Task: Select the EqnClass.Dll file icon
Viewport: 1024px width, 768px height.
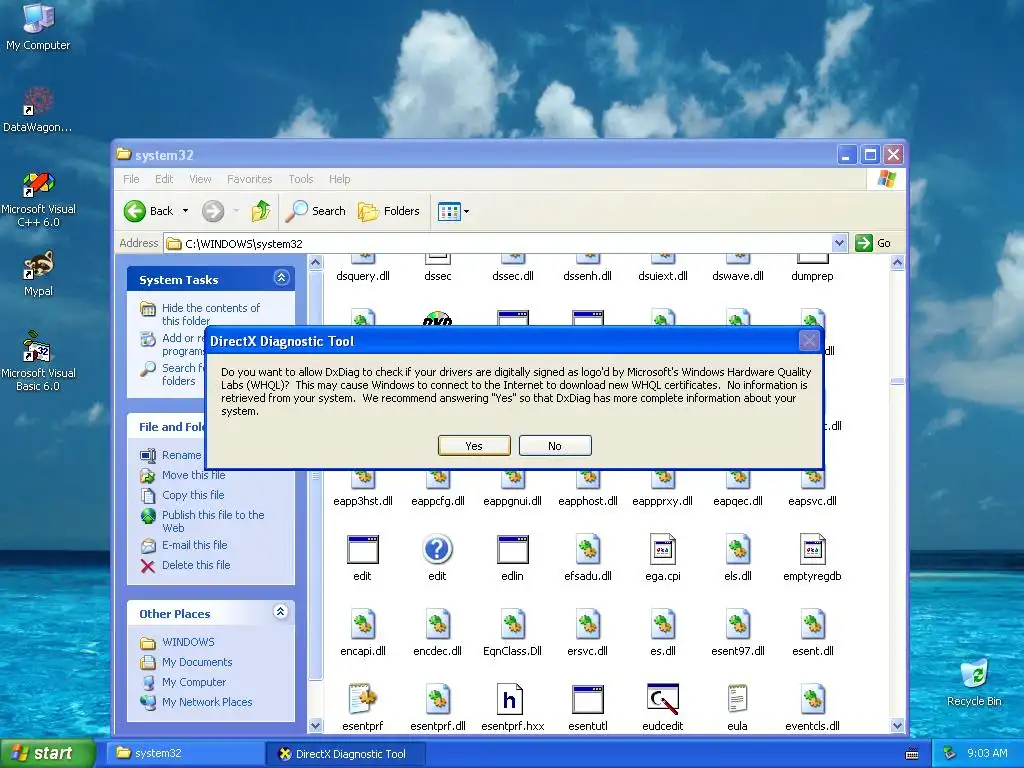Action: pos(513,625)
